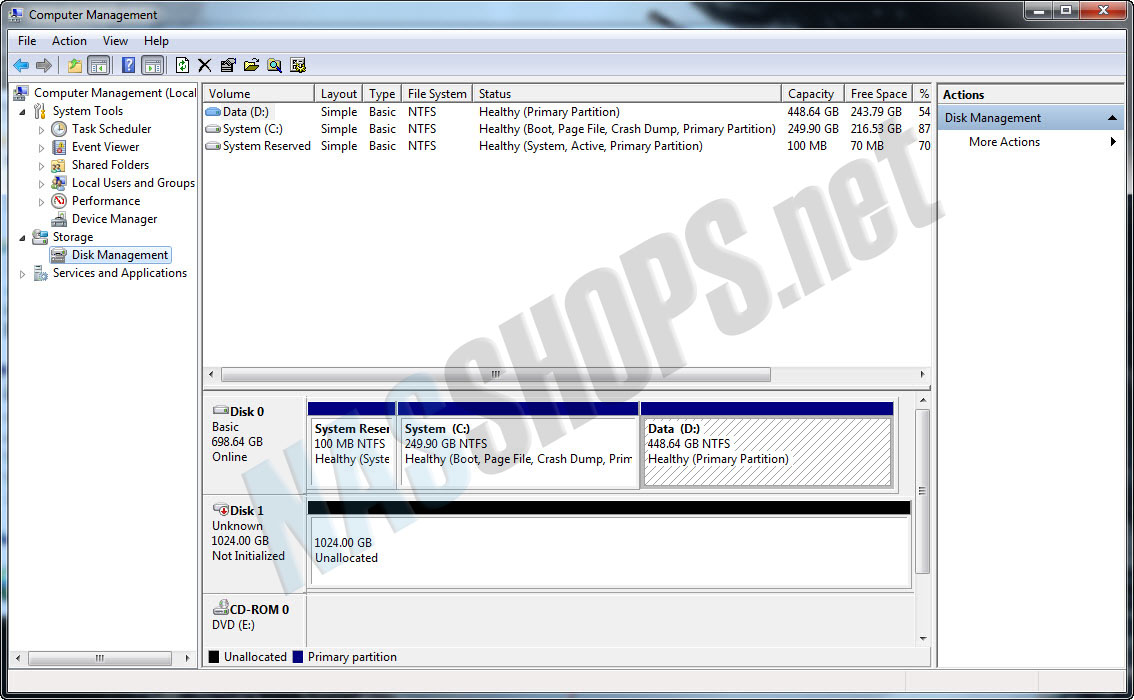
Task: Click the console tree horizontal scrollbar thumb
Action: coord(100,658)
